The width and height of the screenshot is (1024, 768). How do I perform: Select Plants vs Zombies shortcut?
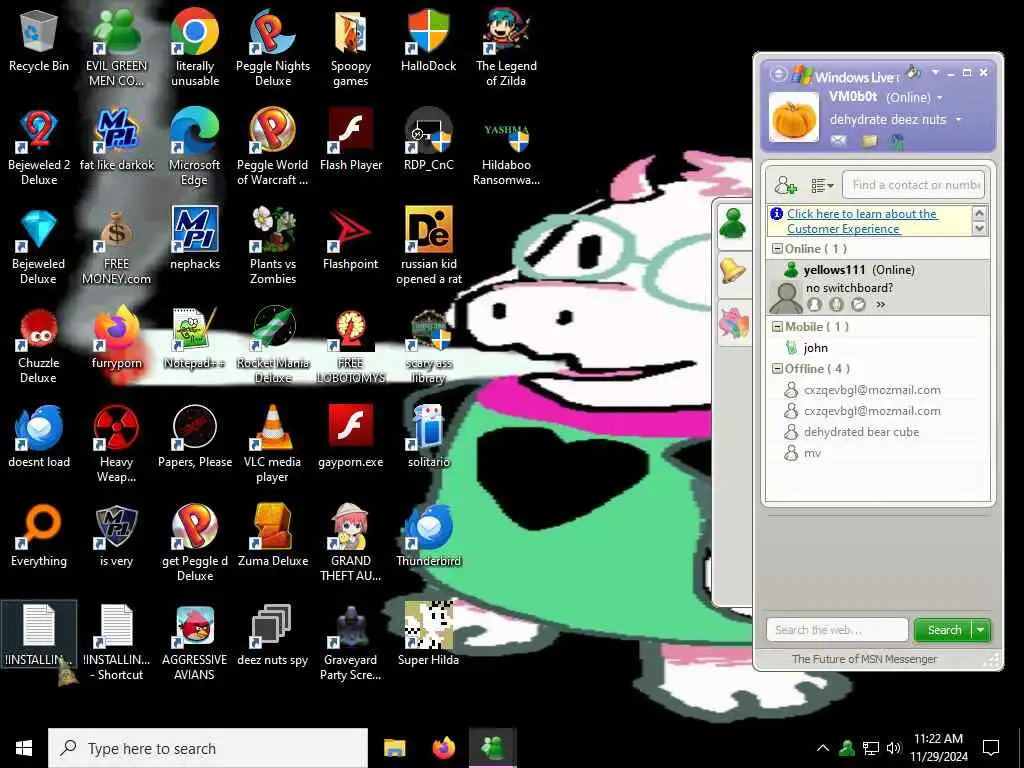[273, 246]
